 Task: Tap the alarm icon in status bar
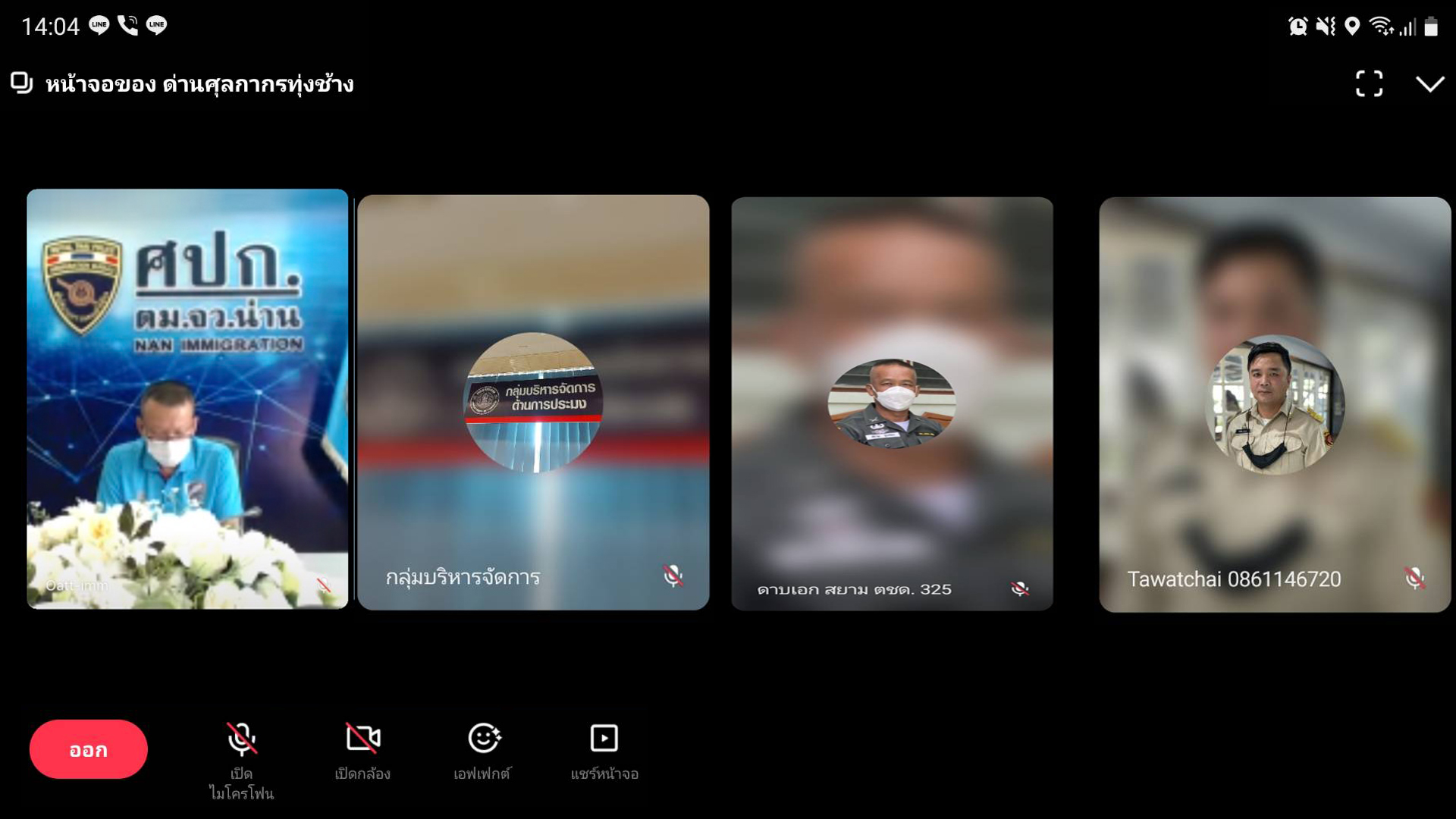click(x=1298, y=27)
